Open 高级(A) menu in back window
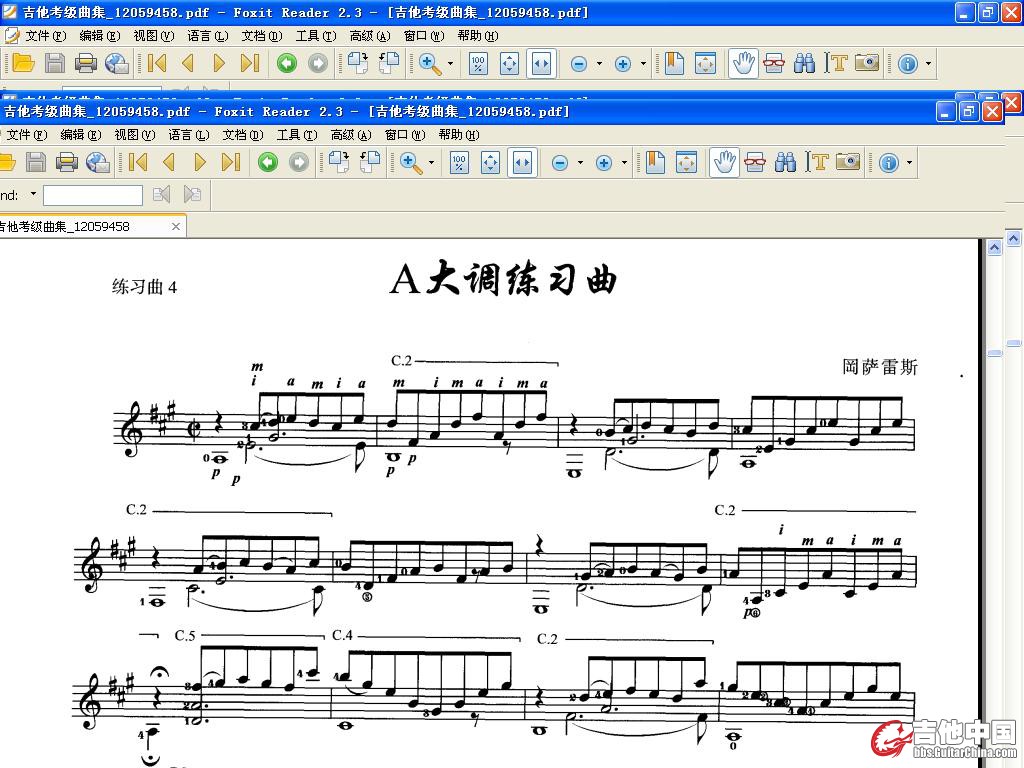 (x=370, y=36)
